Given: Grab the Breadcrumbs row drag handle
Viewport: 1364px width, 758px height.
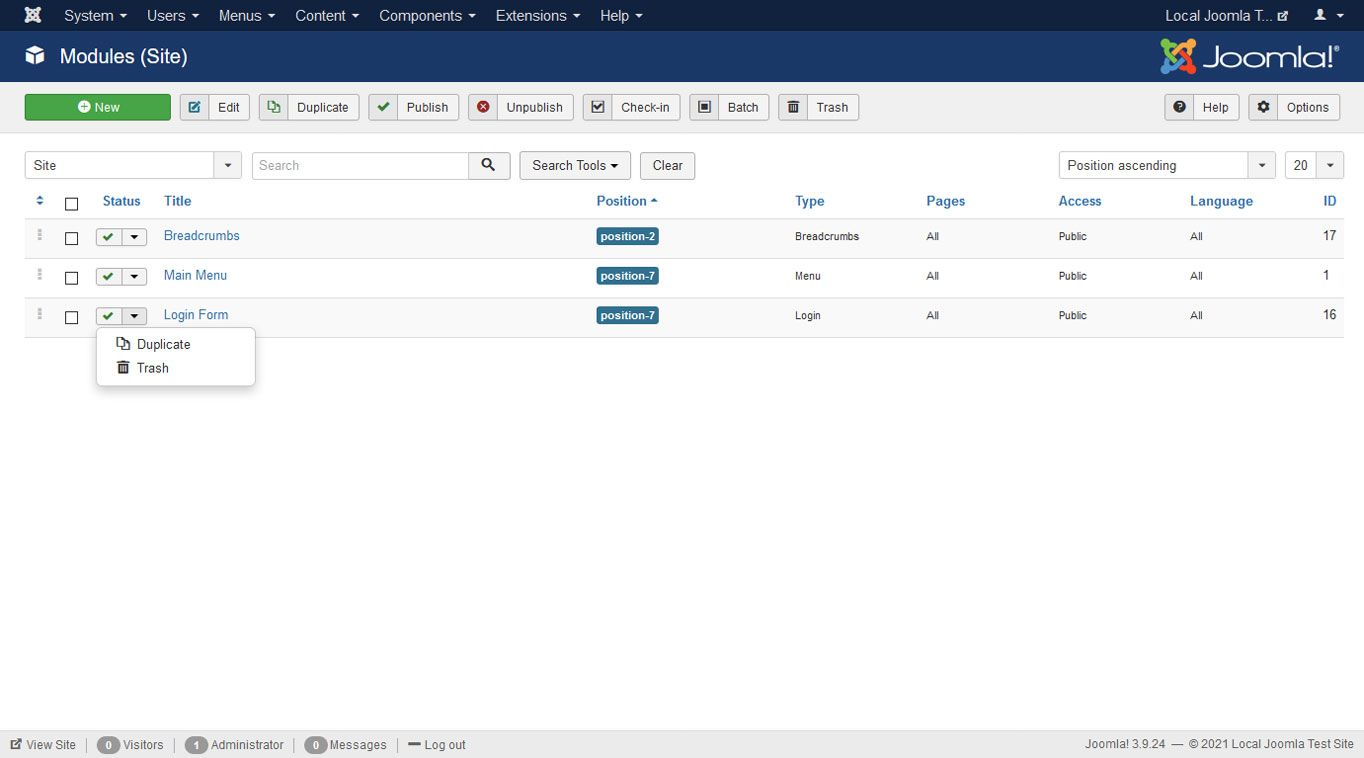Looking at the screenshot, I should (40, 236).
